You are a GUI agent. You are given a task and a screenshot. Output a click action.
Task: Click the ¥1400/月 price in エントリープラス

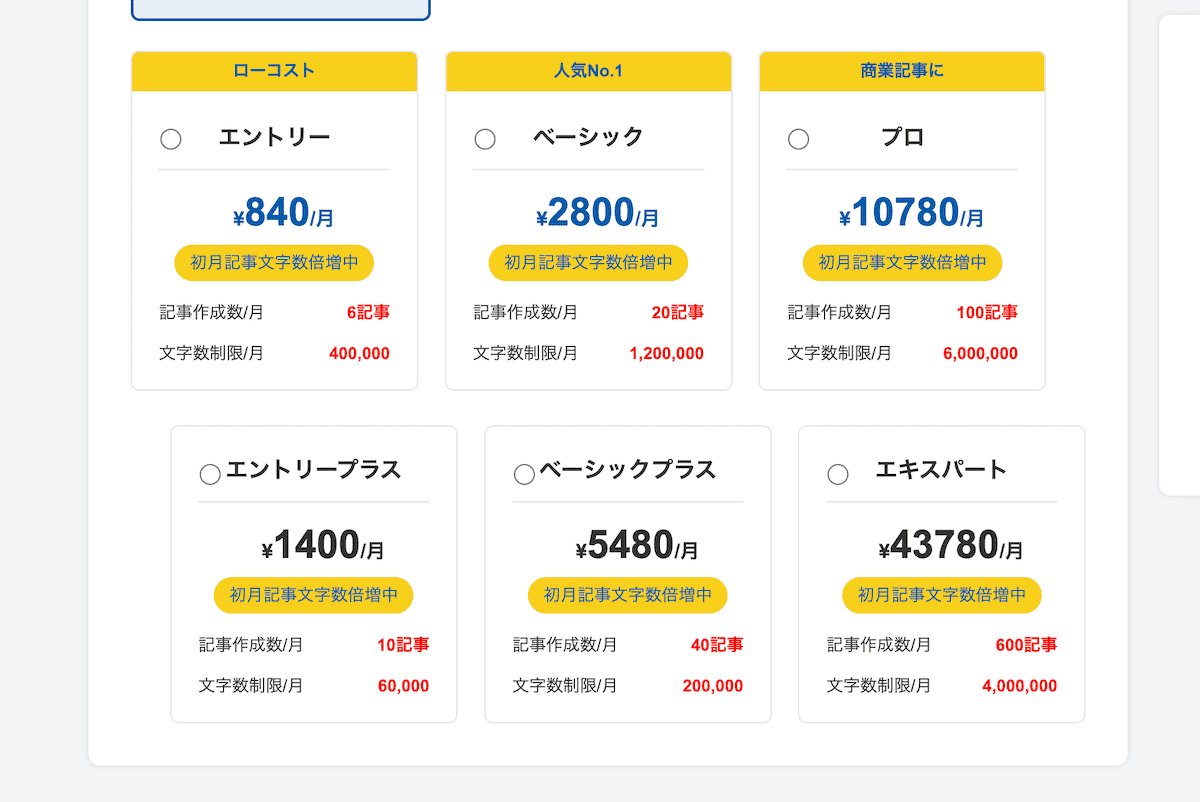[x=322, y=547]
